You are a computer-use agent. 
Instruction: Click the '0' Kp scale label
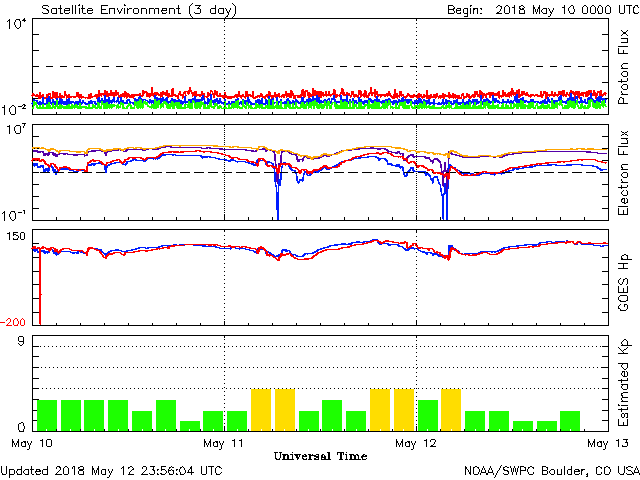(x=21, y=427)
